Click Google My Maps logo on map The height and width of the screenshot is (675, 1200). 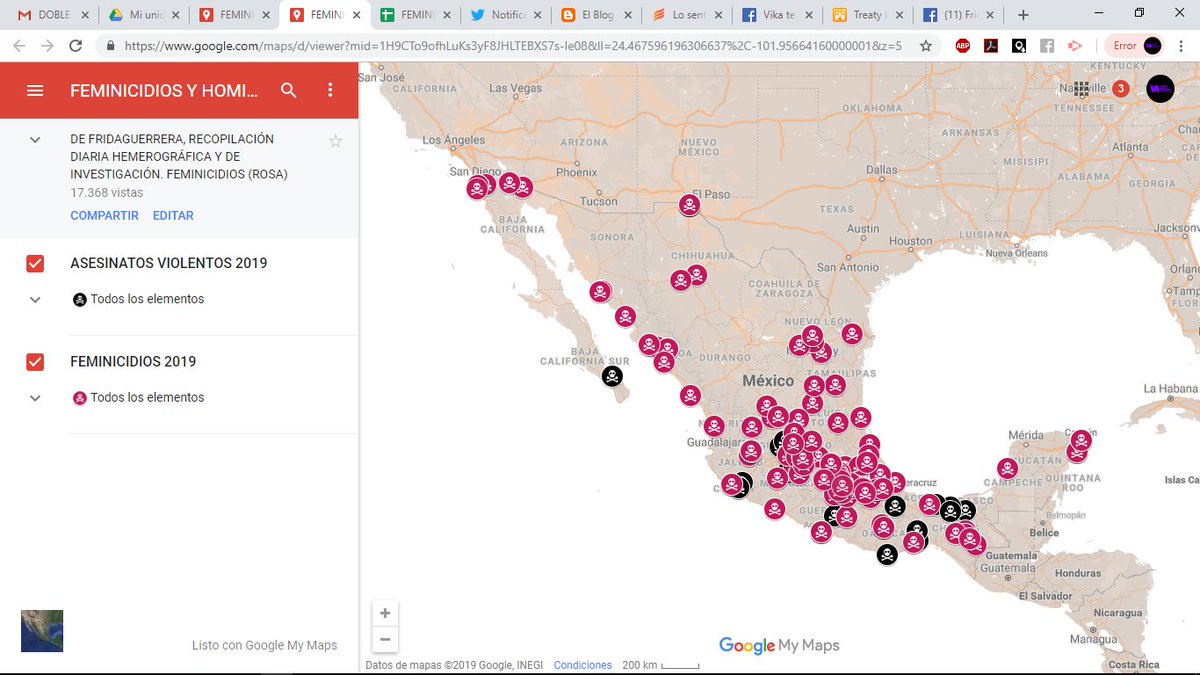(779, 646)
